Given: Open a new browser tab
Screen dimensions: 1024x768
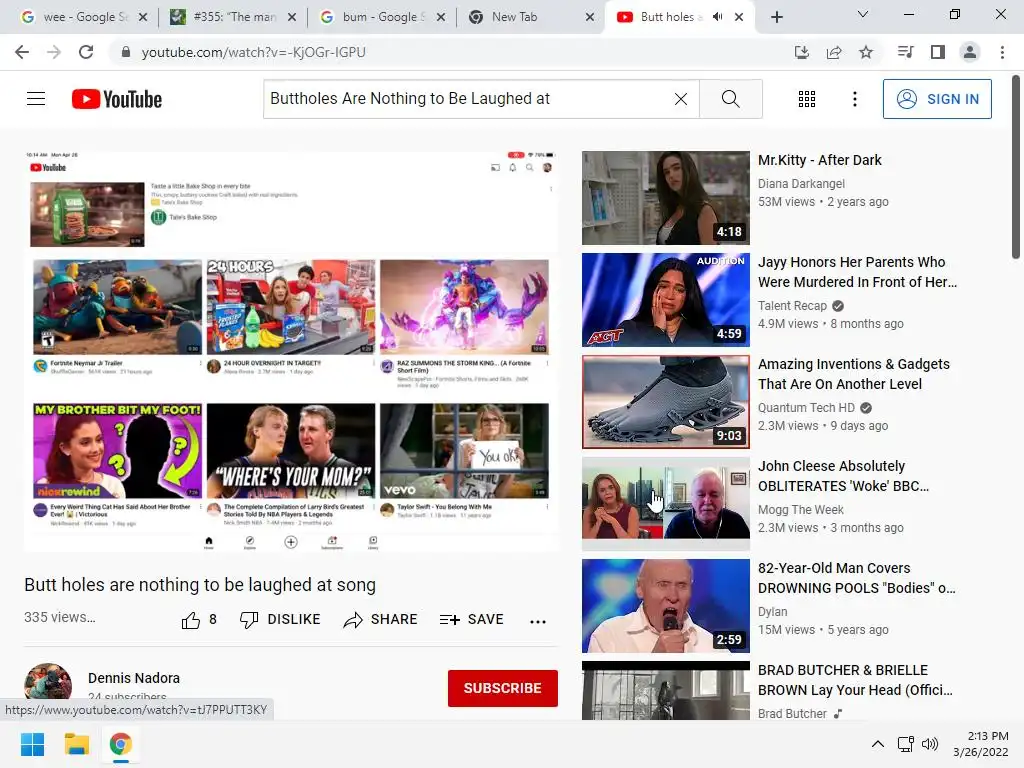Looking at the screenshot, I should [776, 17].
